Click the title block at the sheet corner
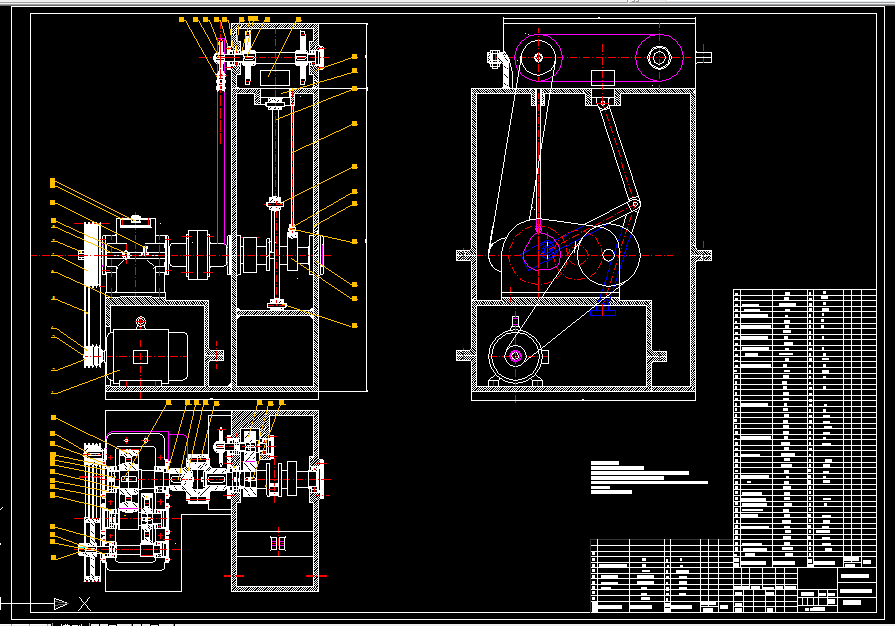 tap(804, 589)
